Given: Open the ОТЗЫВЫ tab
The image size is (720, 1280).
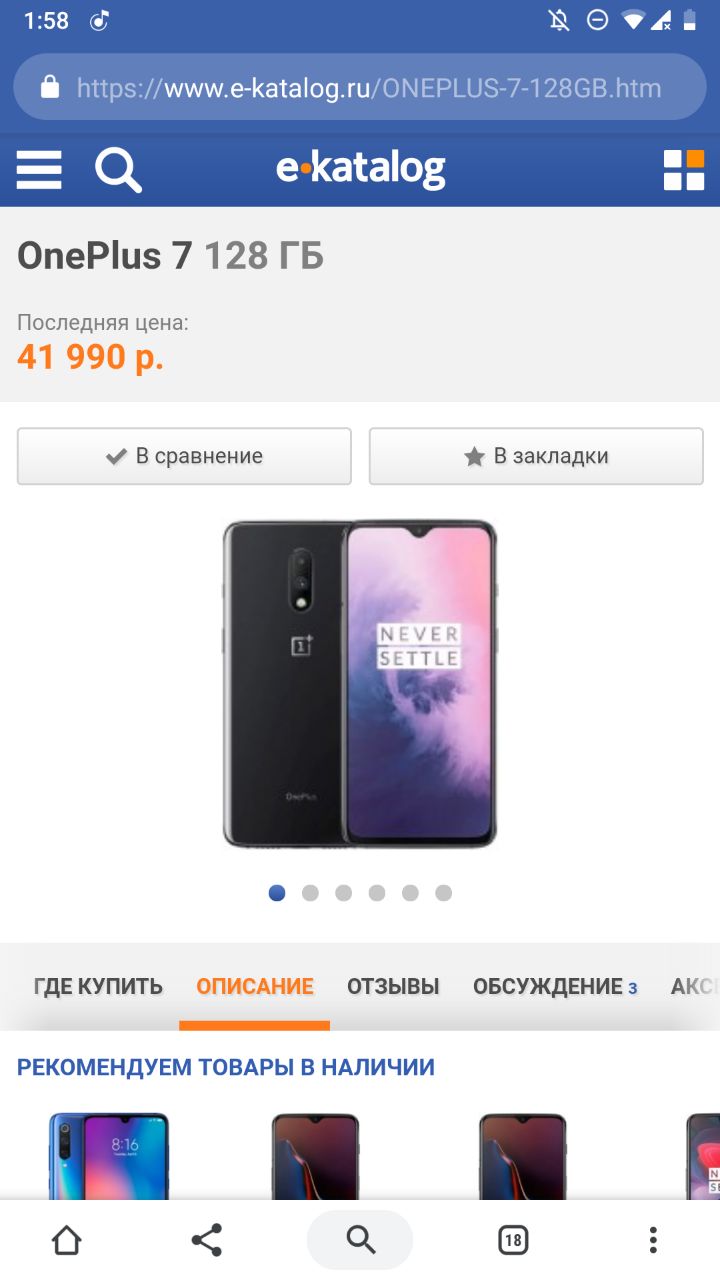Looking at the screenshot, I should (393, 987).
